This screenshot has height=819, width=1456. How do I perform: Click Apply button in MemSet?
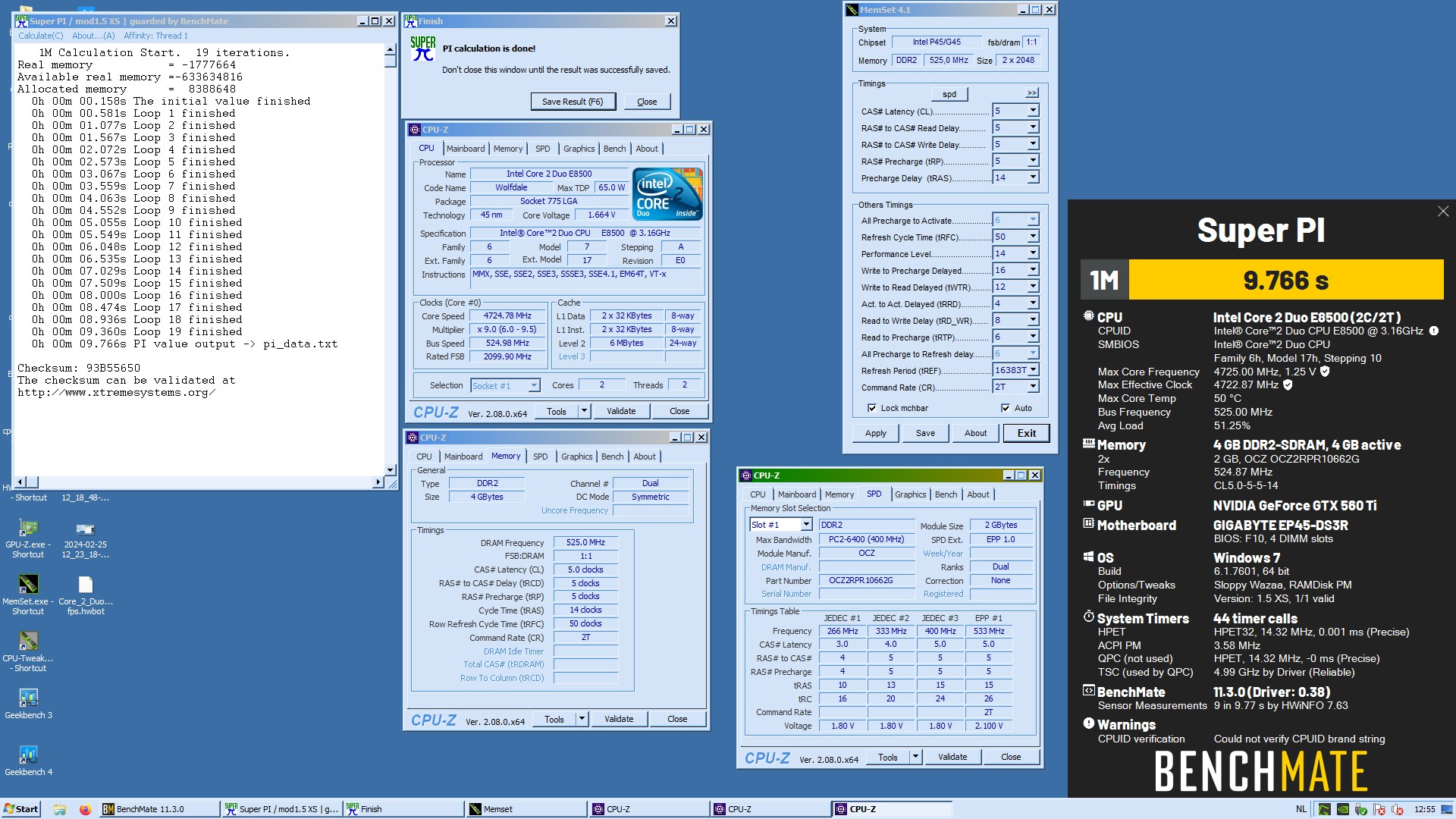[876, 433]
